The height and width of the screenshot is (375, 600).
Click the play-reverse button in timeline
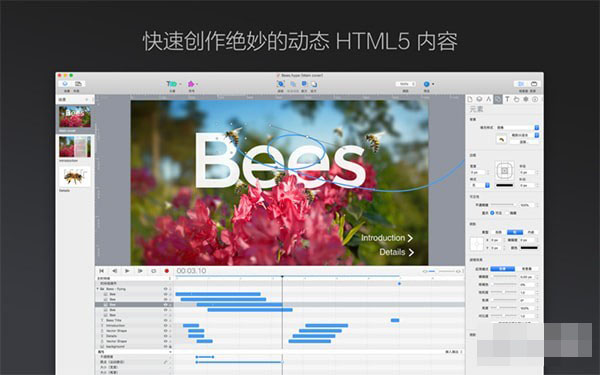pyautogui.click(x=114, y=271)
